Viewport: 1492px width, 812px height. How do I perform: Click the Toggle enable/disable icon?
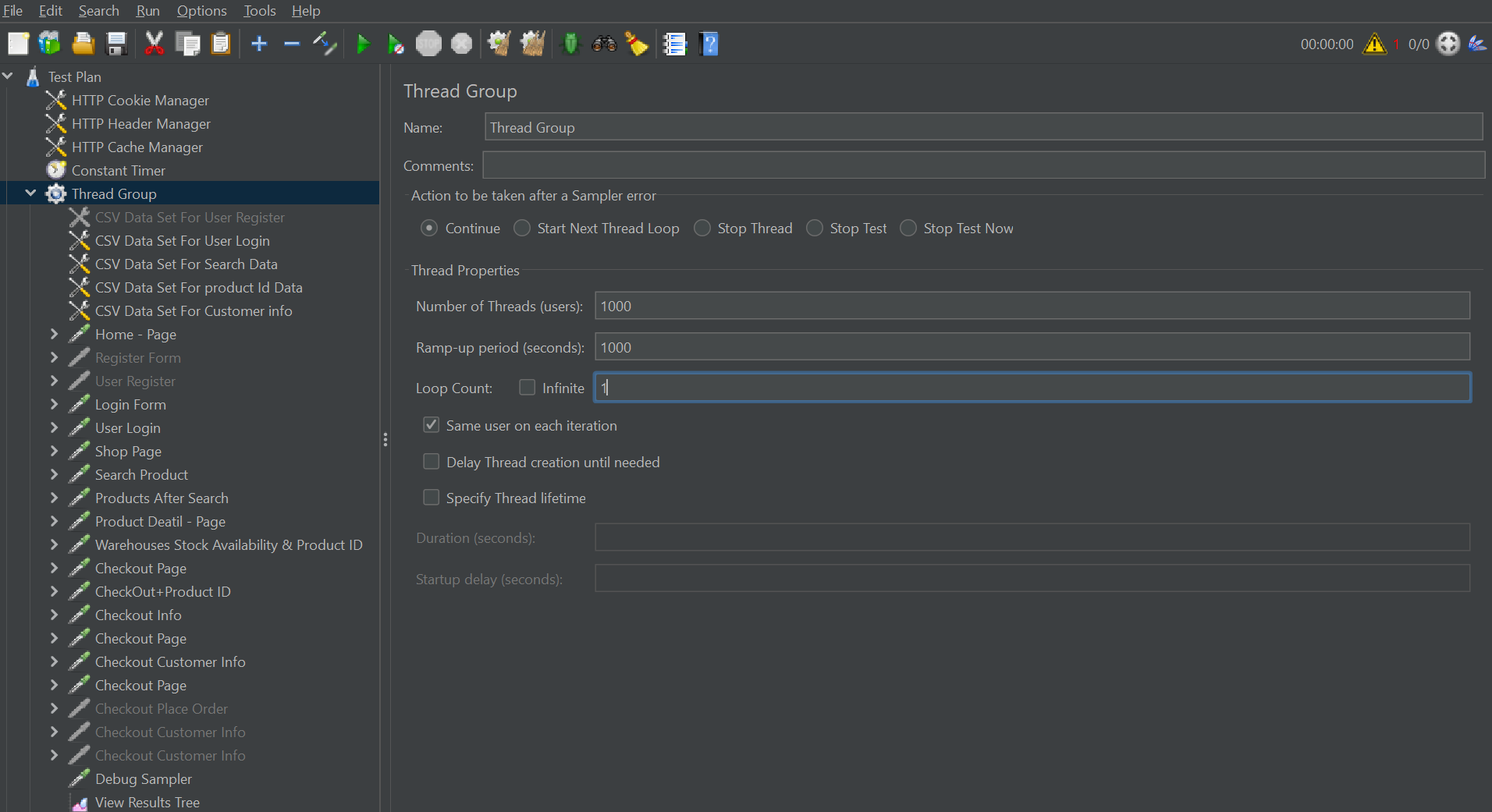pos(325,44)
